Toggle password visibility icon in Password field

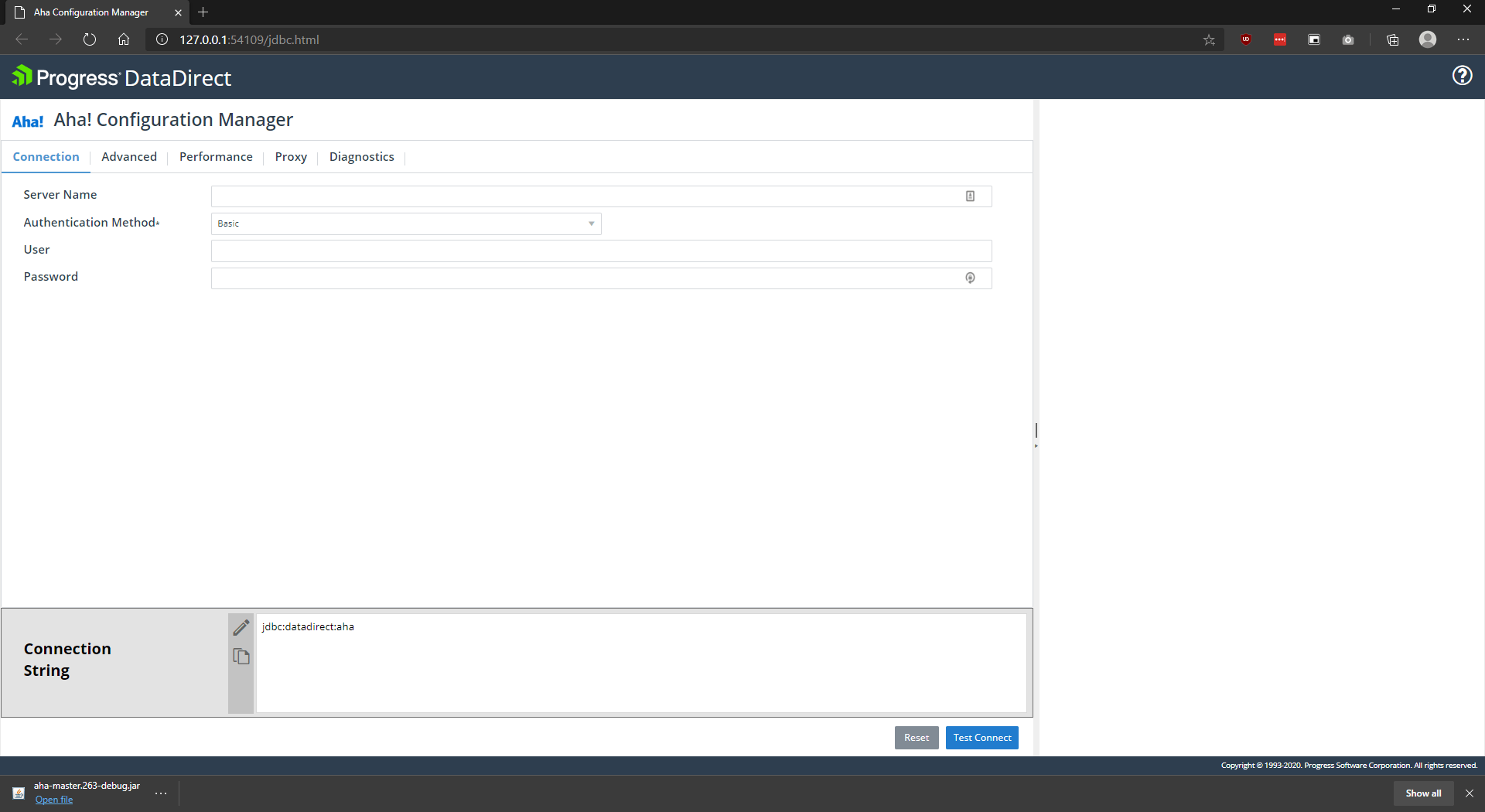970,278
